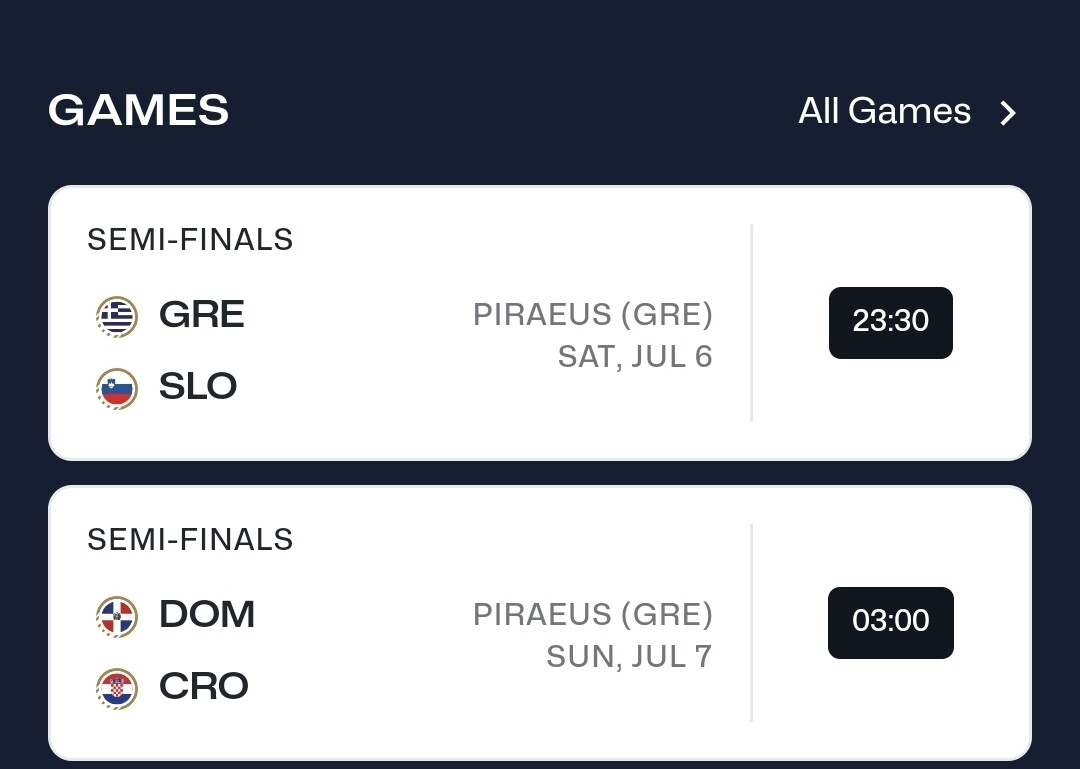Select the GRE team name

[x=201, y=315]
